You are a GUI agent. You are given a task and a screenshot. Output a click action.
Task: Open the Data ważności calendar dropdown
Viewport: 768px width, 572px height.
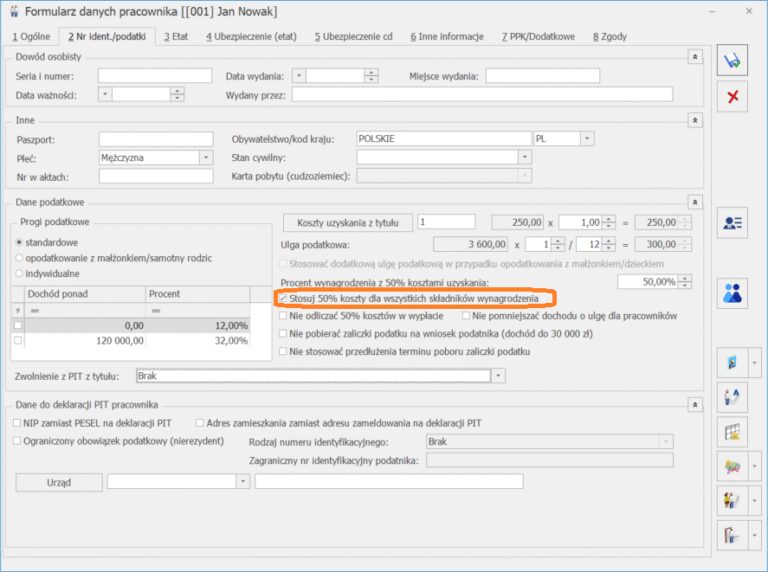tap(105, 94)
